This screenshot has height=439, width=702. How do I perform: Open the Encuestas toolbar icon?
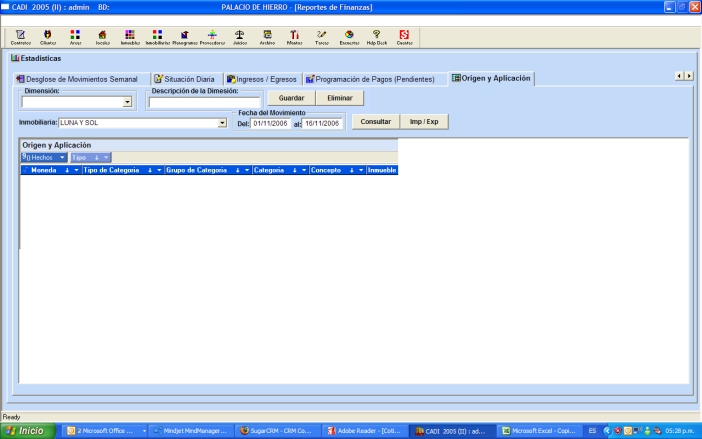349,36
